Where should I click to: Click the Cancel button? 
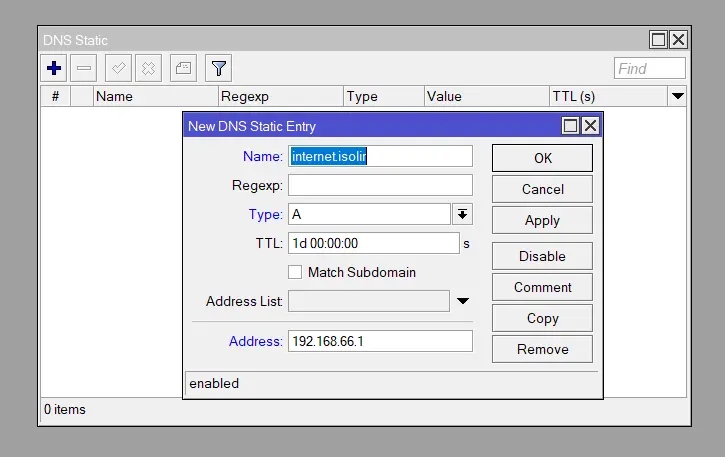point(542,189)
